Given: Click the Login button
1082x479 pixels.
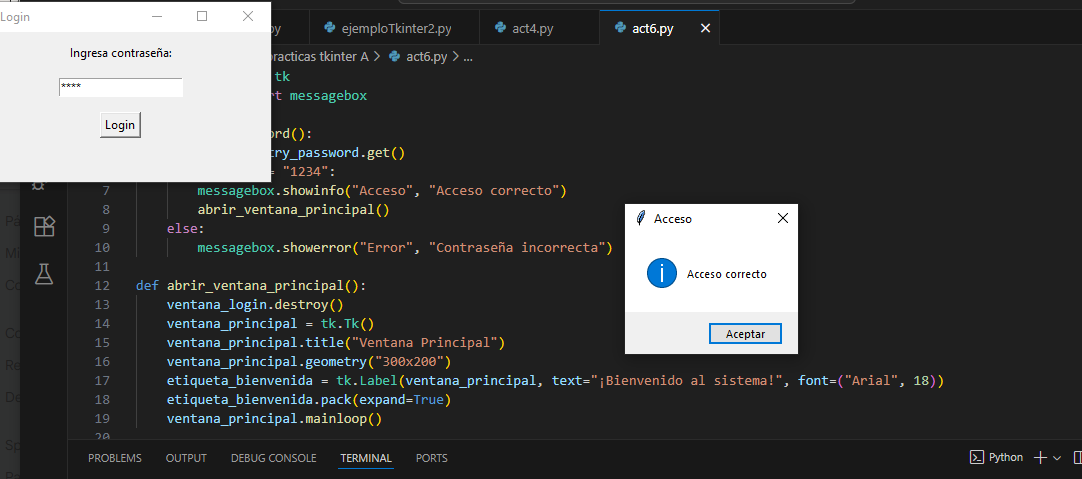Looking at the screenshot, I should [x=120, y=125].
